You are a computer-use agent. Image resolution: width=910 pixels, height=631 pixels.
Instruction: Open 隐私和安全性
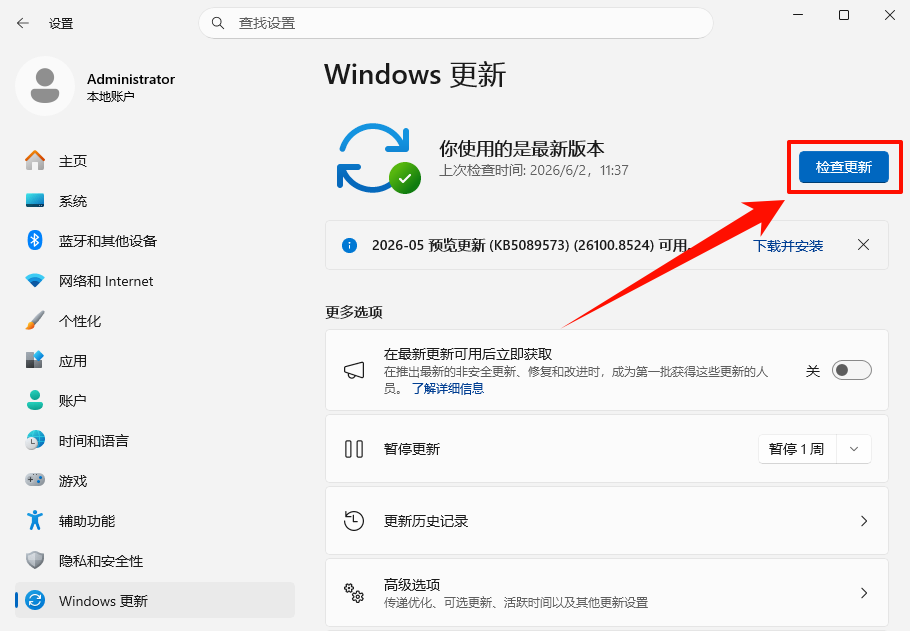(x=155, y=560)
